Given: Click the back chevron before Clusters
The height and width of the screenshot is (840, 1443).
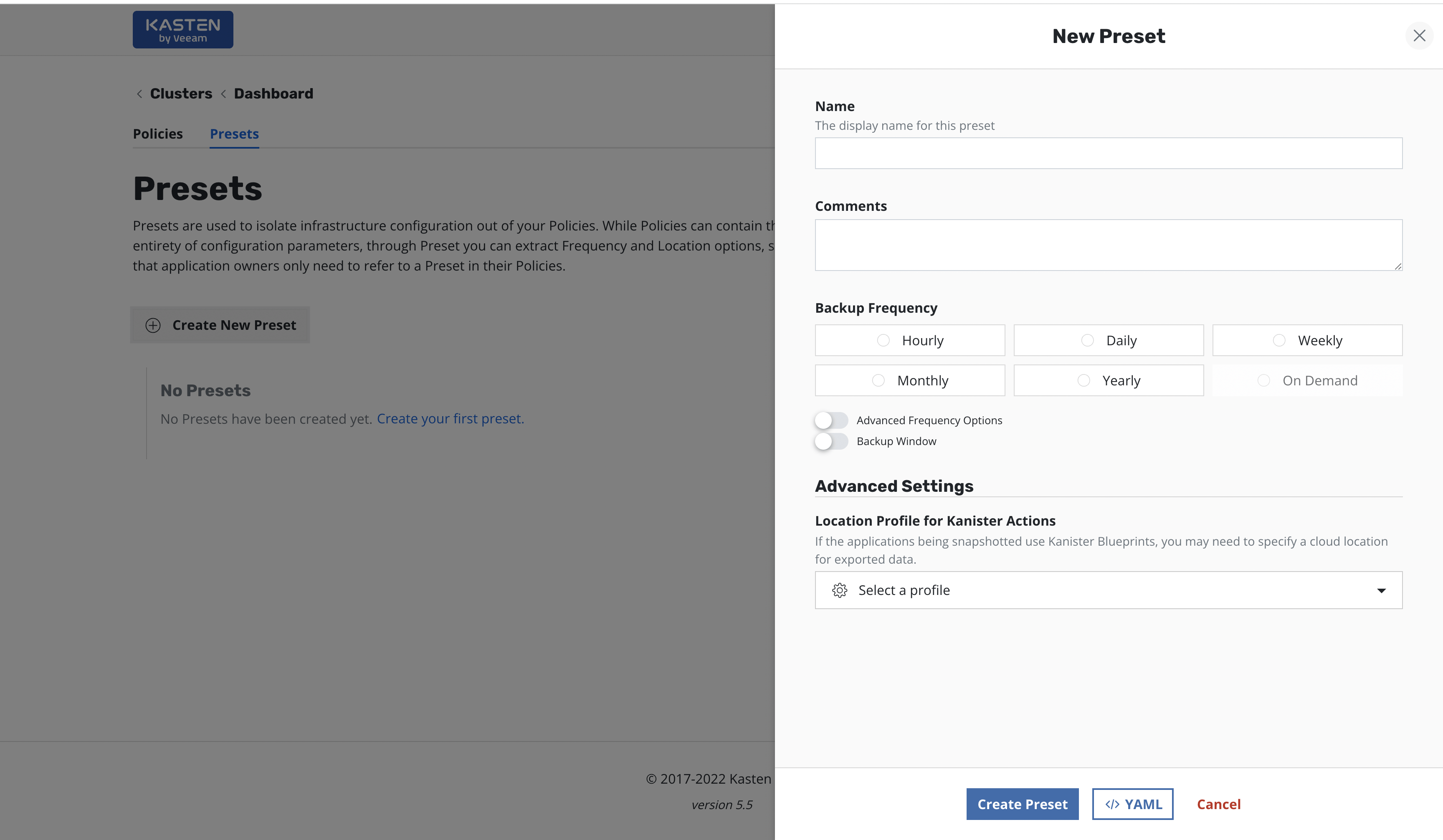Looking at the screenshot, I should coord(139,94).
